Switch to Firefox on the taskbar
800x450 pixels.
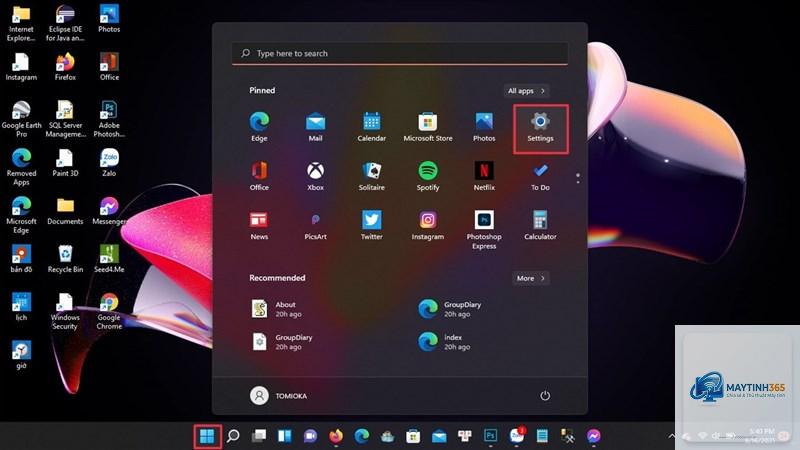(x=336, y=436)
